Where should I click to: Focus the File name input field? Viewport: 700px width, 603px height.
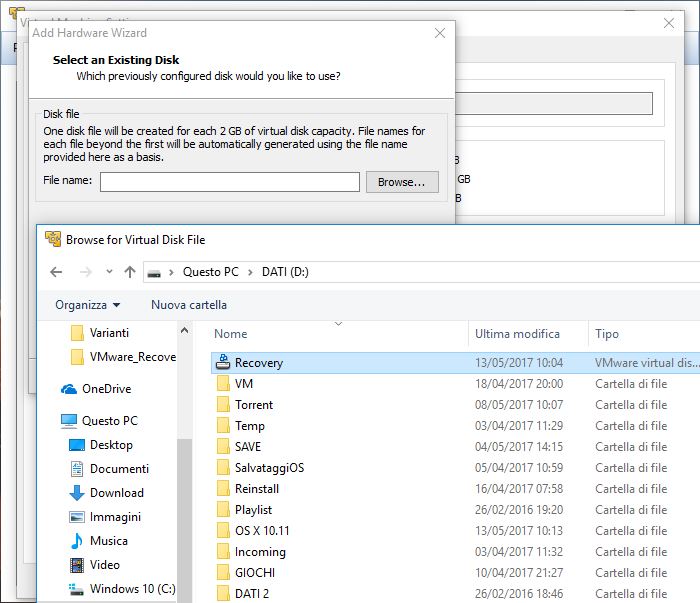point(229,182)
